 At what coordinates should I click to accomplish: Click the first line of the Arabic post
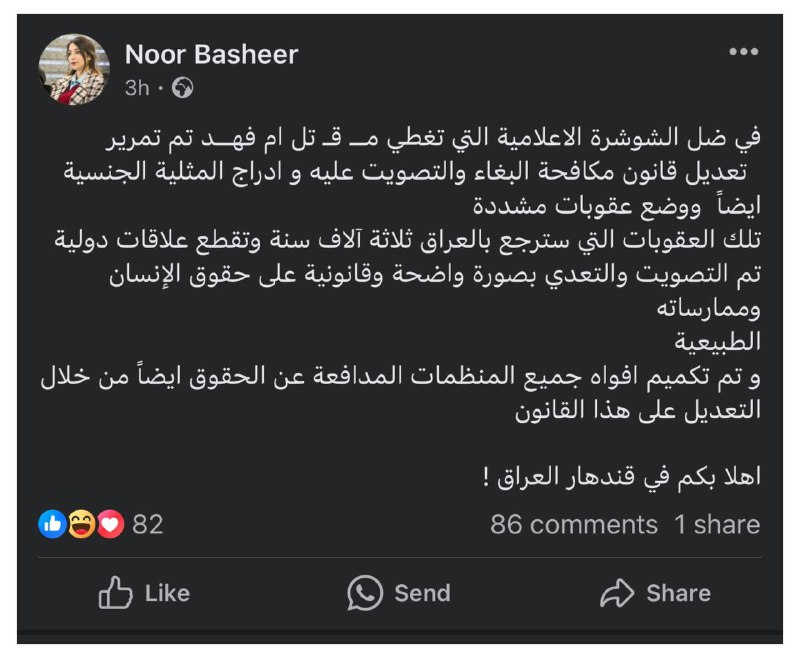pyautogui.click(x=433, y=138)
